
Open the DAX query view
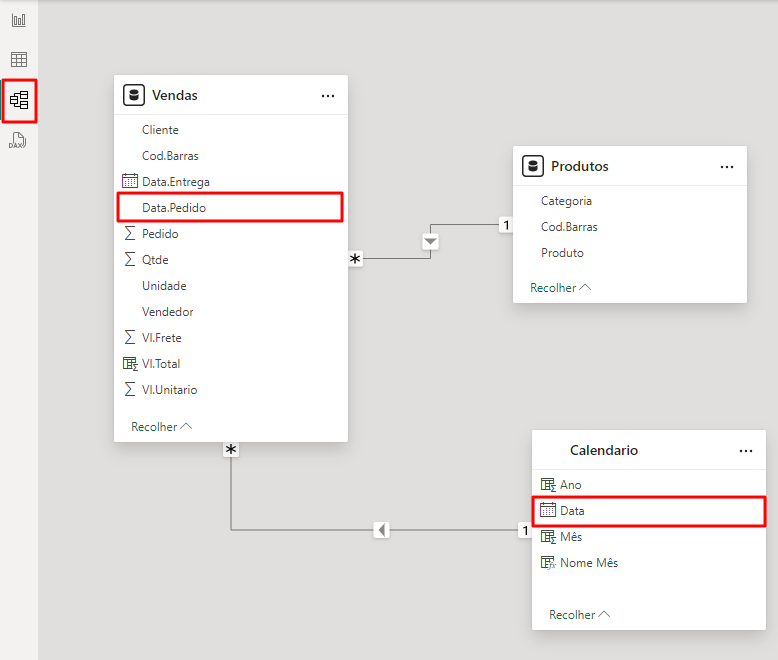(x=18, y=141)
